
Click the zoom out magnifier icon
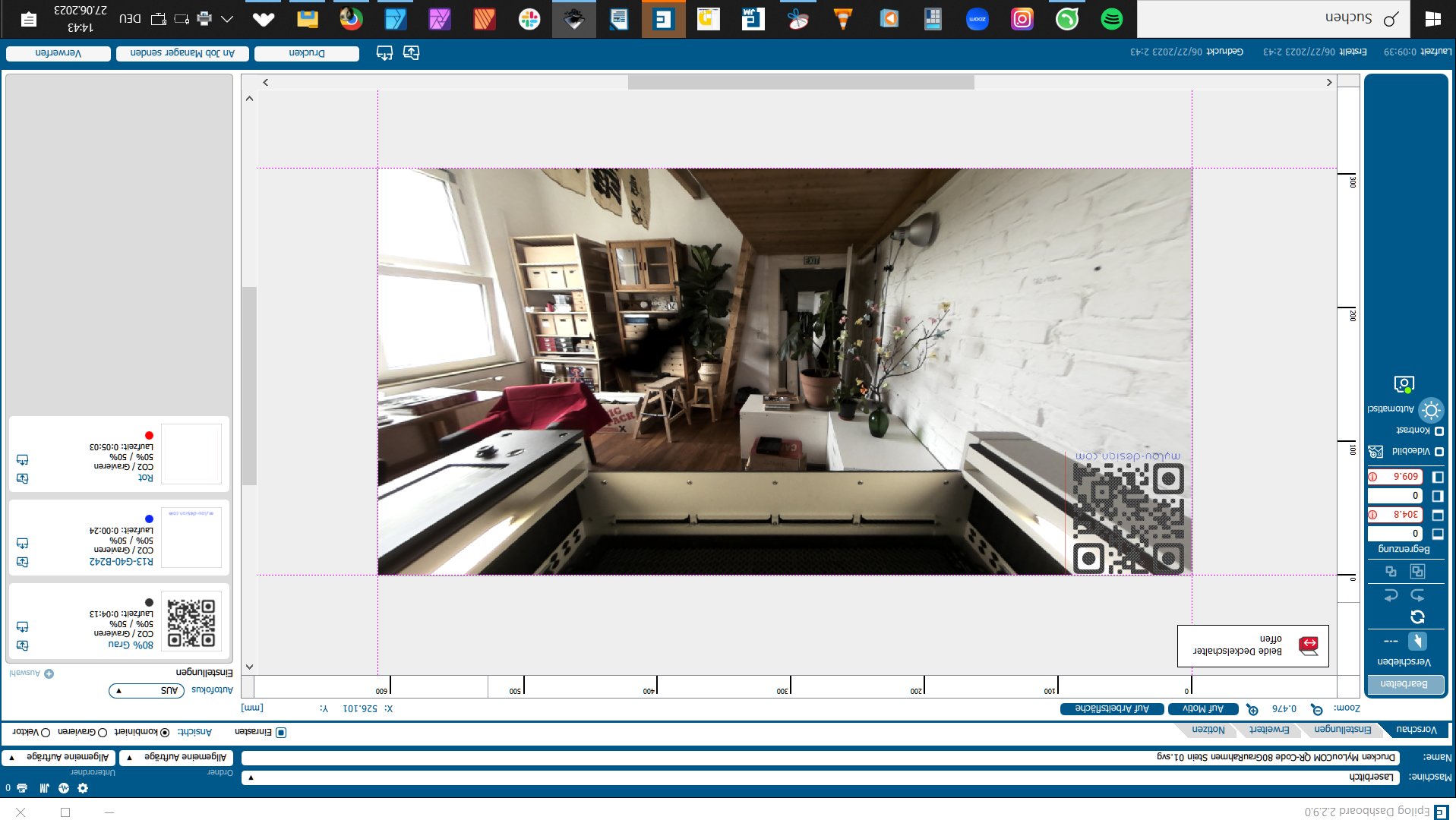pos(1317,709)
